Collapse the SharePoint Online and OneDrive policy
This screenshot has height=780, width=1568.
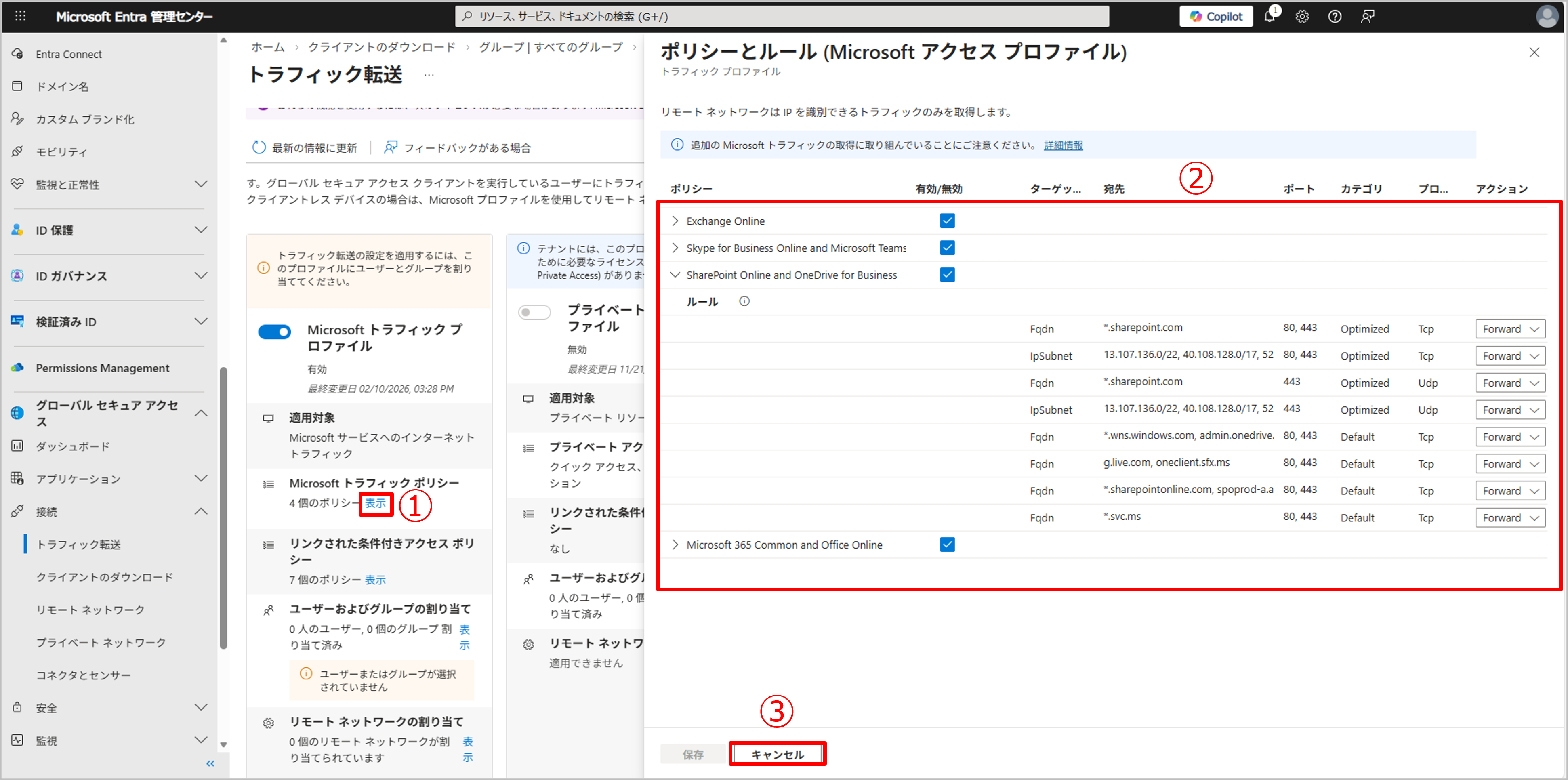[x=675, y=275]
